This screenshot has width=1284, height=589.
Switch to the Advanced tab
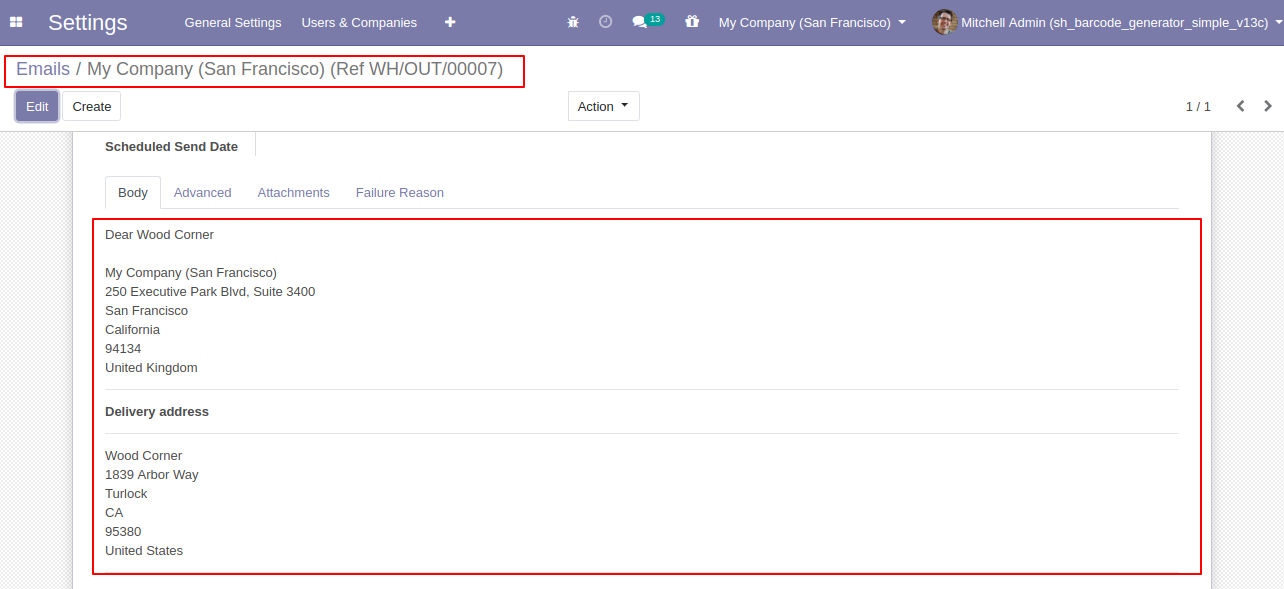point(202,192)
